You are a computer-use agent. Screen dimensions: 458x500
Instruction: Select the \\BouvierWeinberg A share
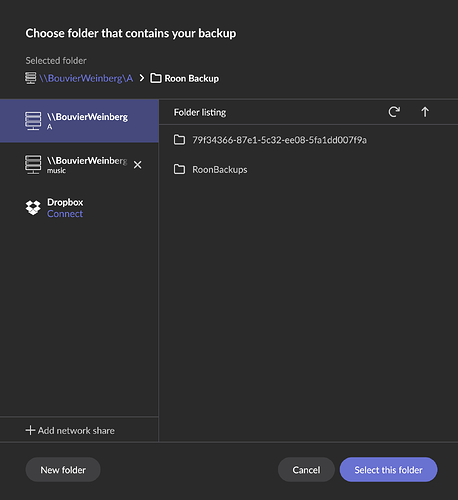79,121
